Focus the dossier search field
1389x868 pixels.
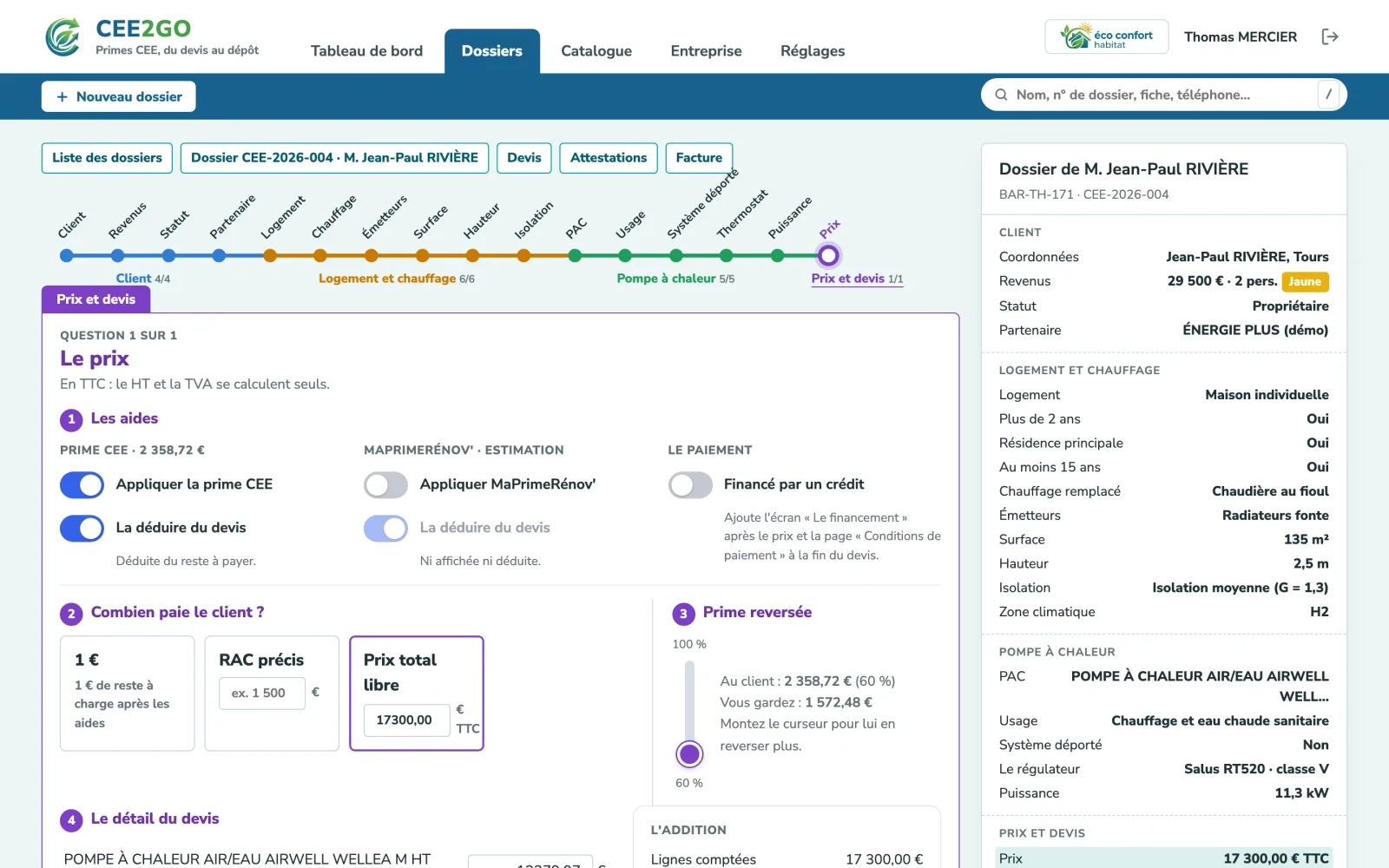1163,95
